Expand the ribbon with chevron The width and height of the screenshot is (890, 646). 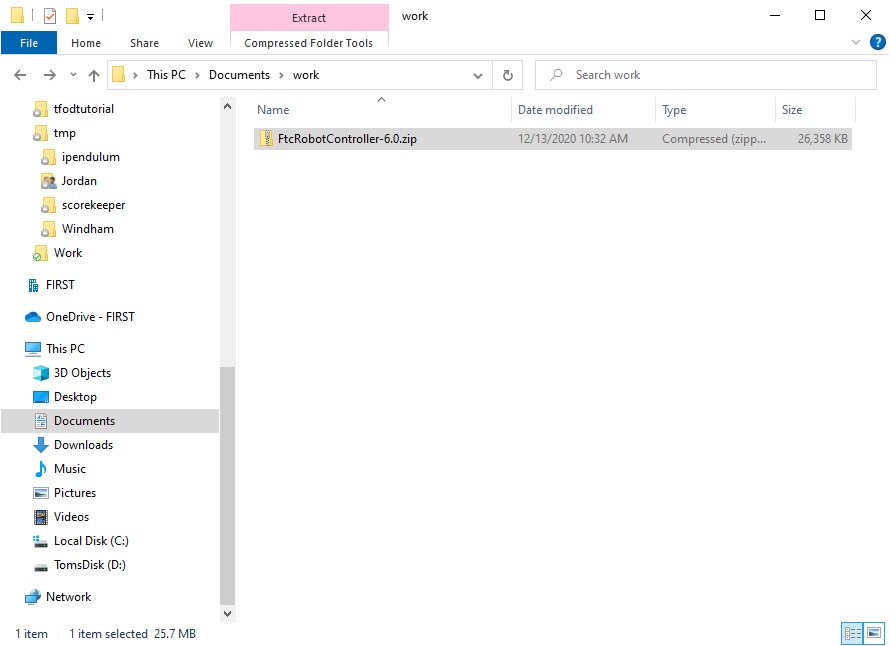coord(856,43)
